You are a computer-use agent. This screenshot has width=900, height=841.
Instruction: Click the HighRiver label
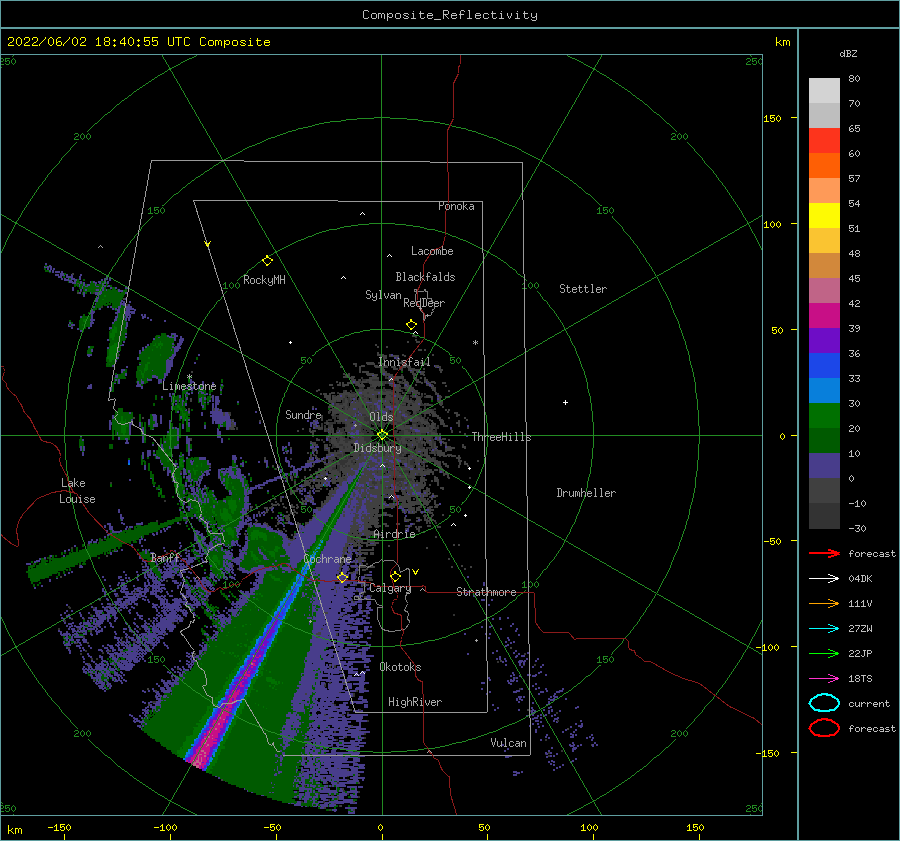(x=415, y=702)
